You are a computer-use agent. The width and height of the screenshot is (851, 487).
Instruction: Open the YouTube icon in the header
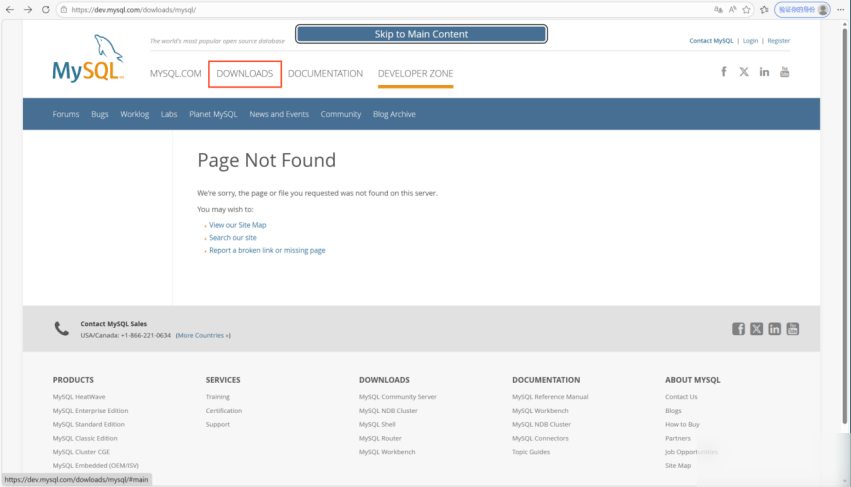click(785, 72)
